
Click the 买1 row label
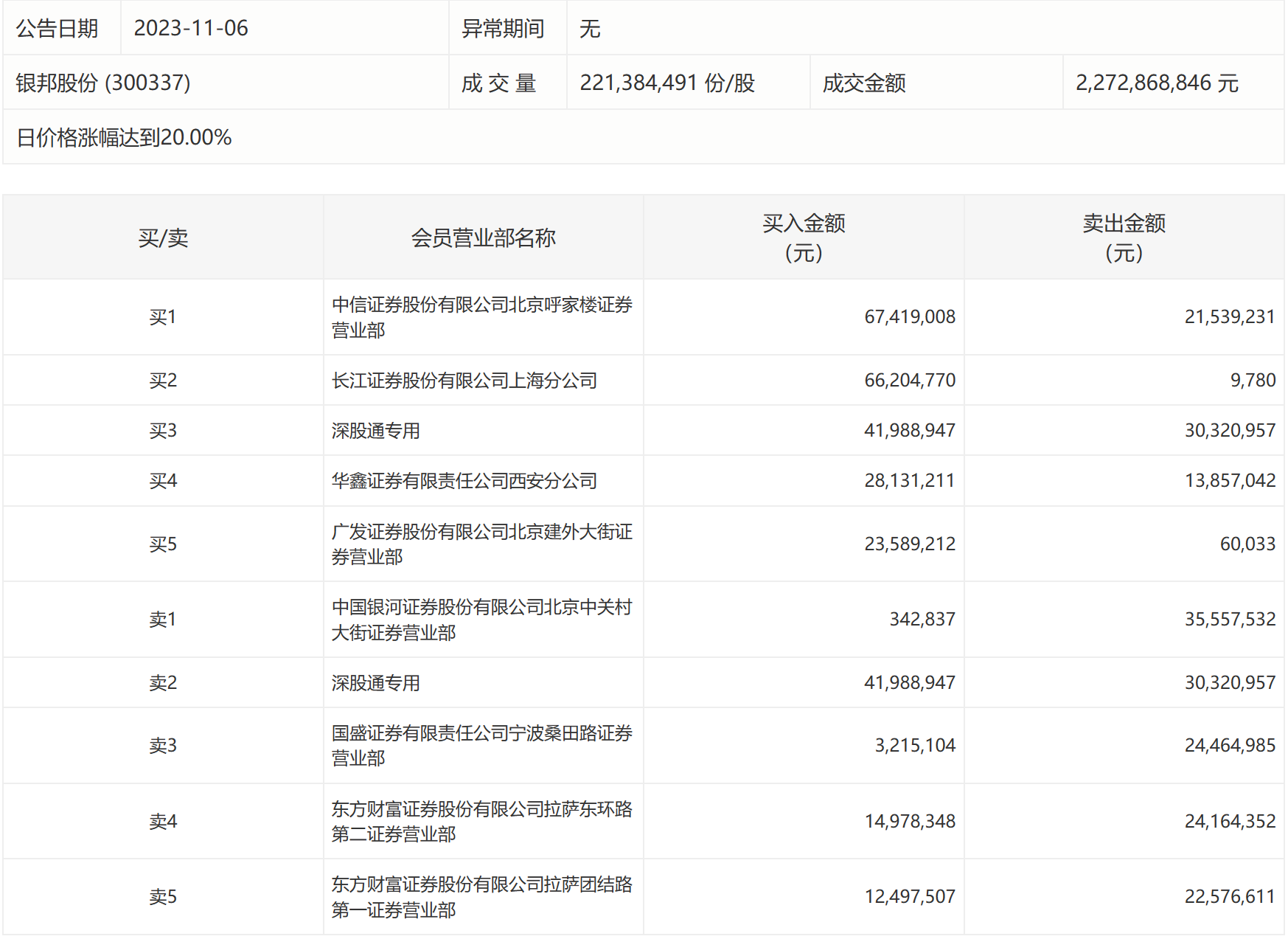(x=163, y=316)
